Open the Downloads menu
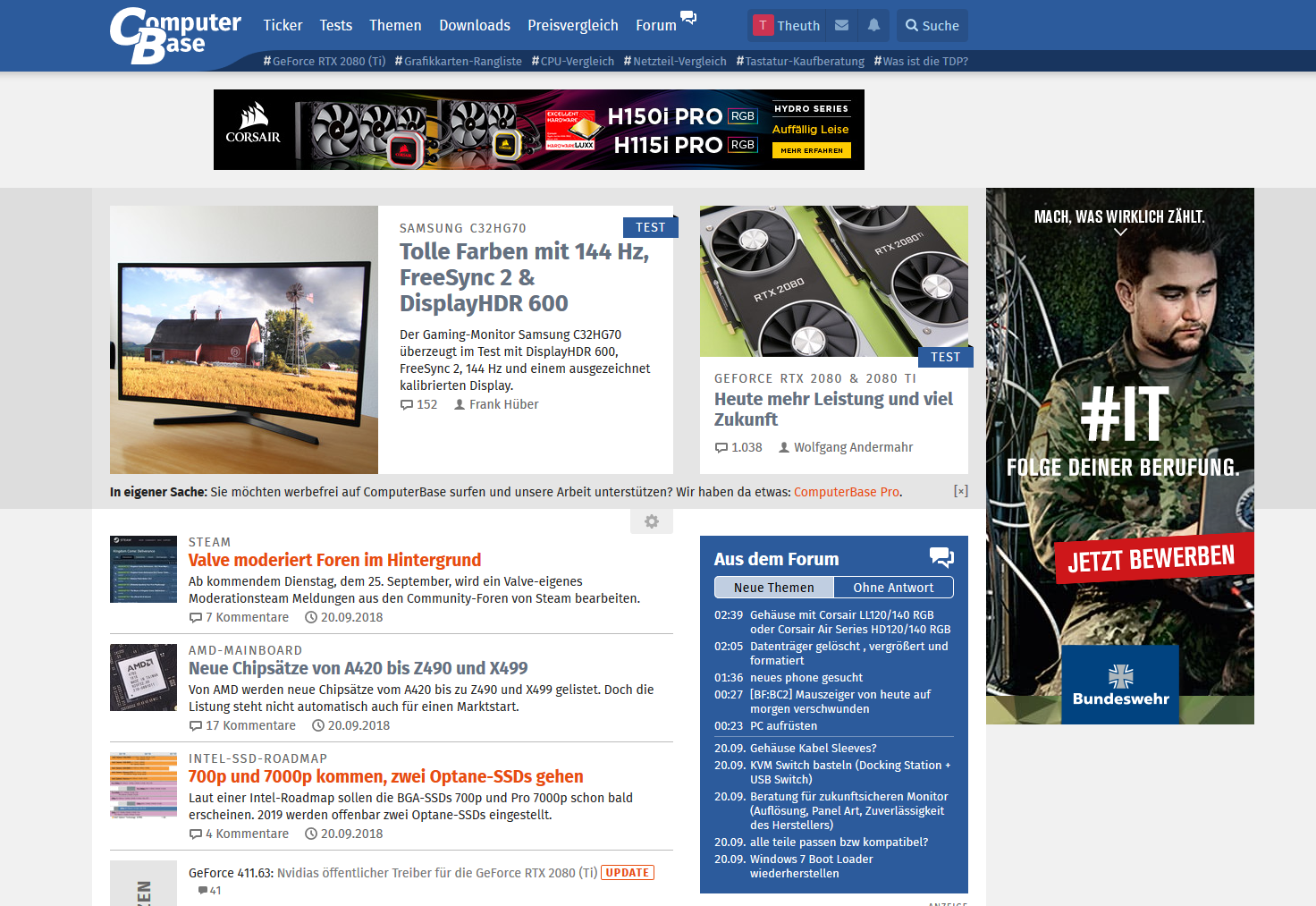The height and width of the screenshot is (906, 1316). pos(475,25)
